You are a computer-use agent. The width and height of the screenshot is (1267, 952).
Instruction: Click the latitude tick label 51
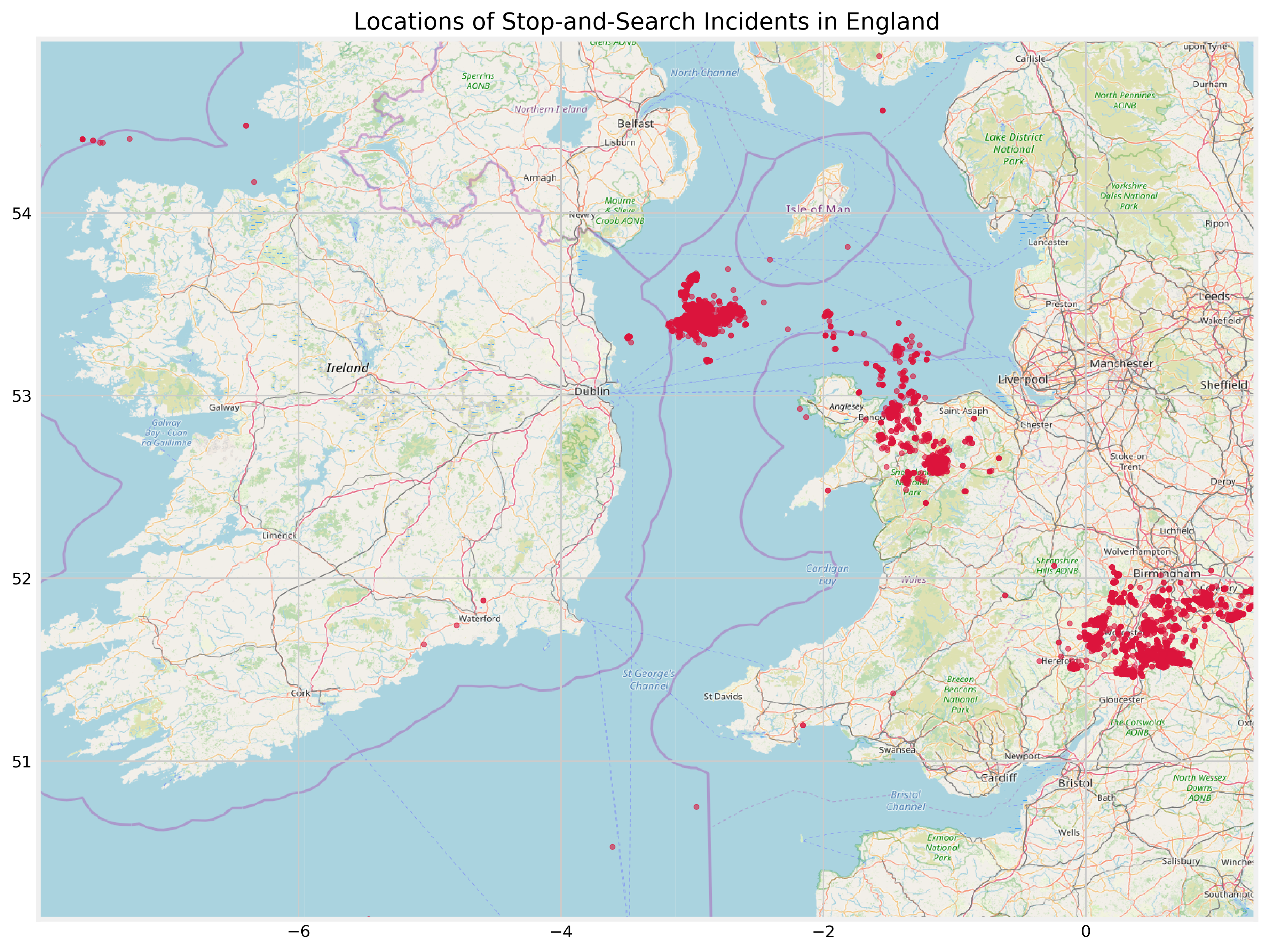[x=22, y=761]
